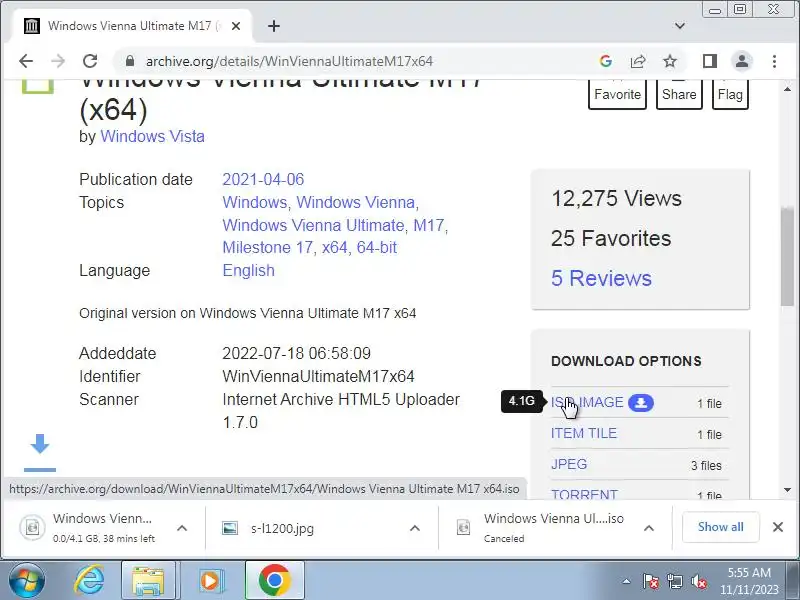Open the Chrome three-dot menu
This screenshot has height=600, width=800.
774,61
